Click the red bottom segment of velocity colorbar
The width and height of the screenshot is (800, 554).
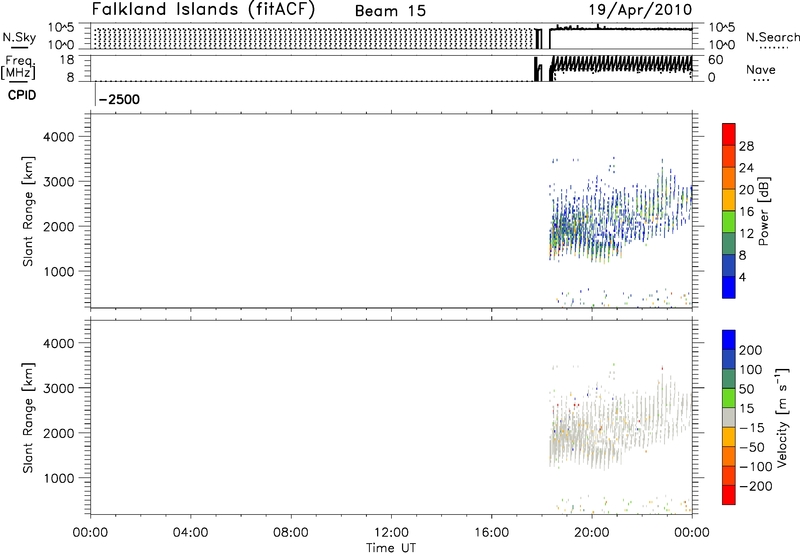point(729,495)
